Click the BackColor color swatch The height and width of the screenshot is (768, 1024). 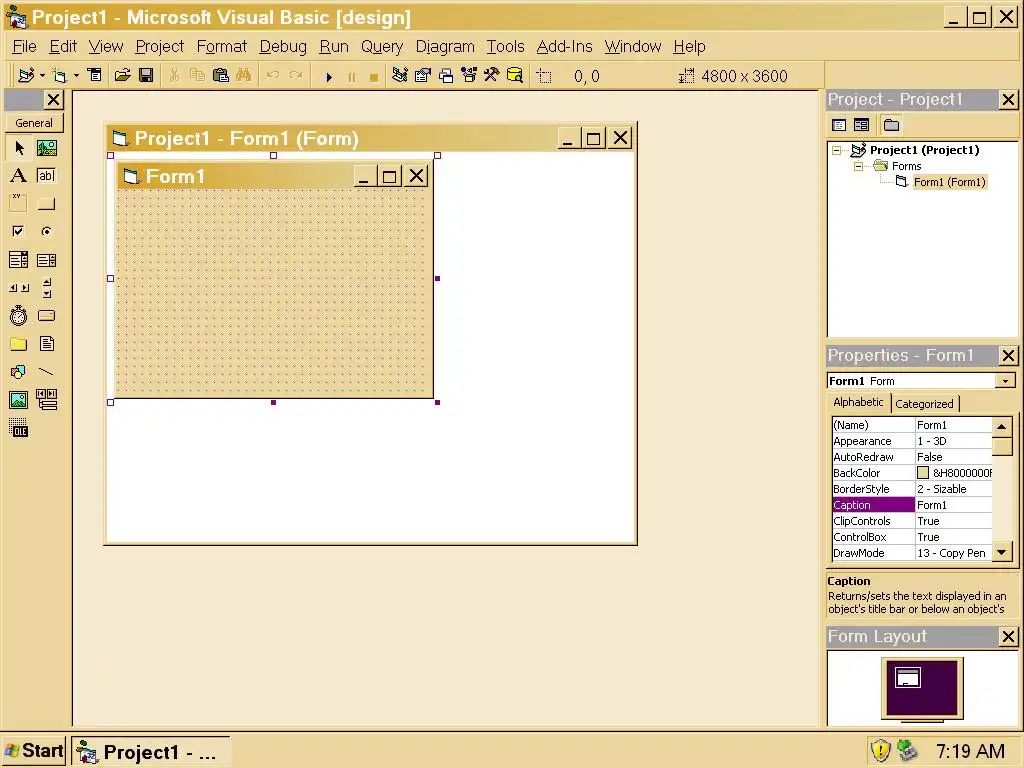(923, 473)
